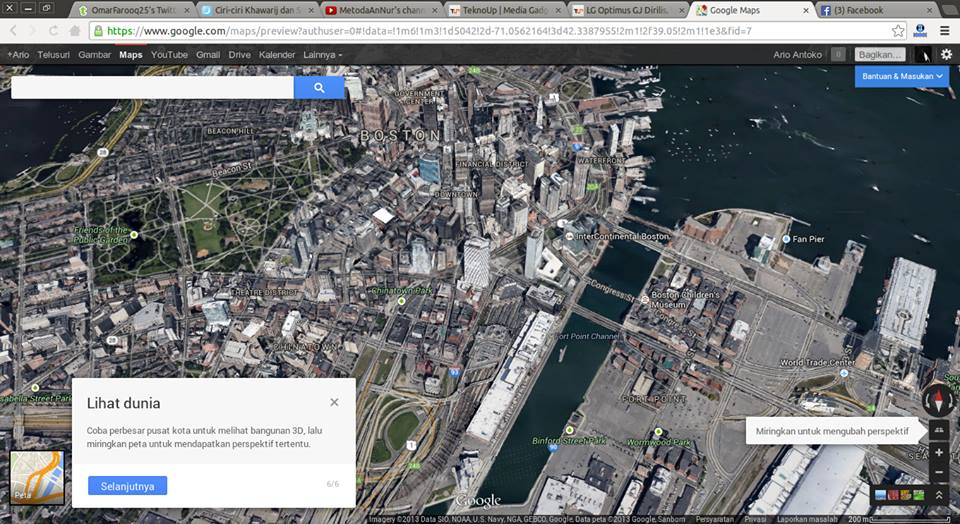Click the InterContinental Boston marker
The width and height of the screenshot is (960, 524).
569,236
